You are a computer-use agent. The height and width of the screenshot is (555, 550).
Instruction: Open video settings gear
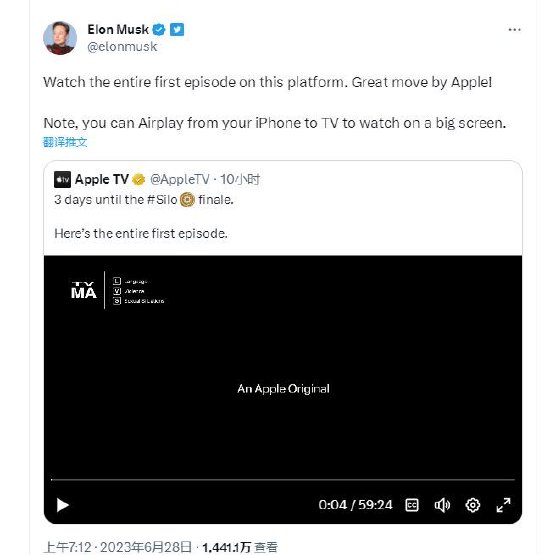(473, 505)
